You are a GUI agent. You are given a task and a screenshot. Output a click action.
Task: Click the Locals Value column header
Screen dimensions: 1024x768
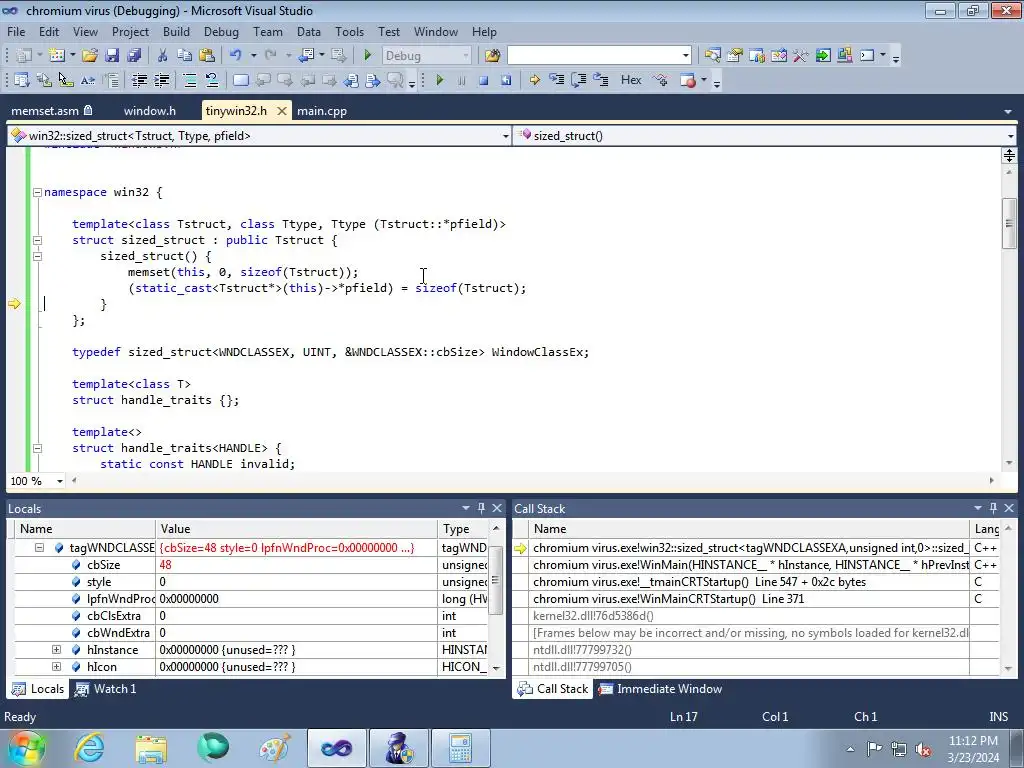click(x=296, y=529)
